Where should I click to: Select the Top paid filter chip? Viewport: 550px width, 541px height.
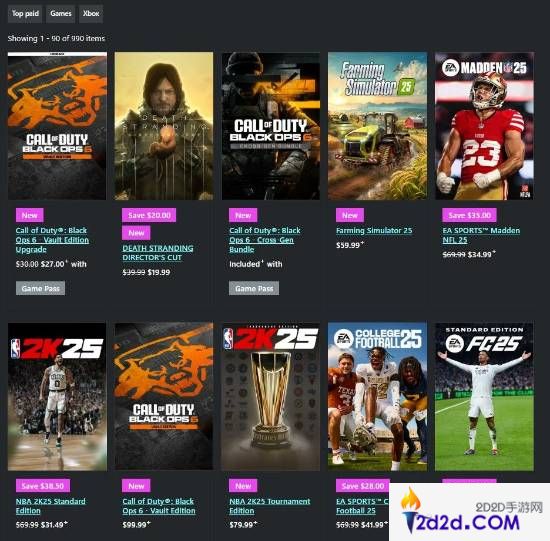coord(25,14)
